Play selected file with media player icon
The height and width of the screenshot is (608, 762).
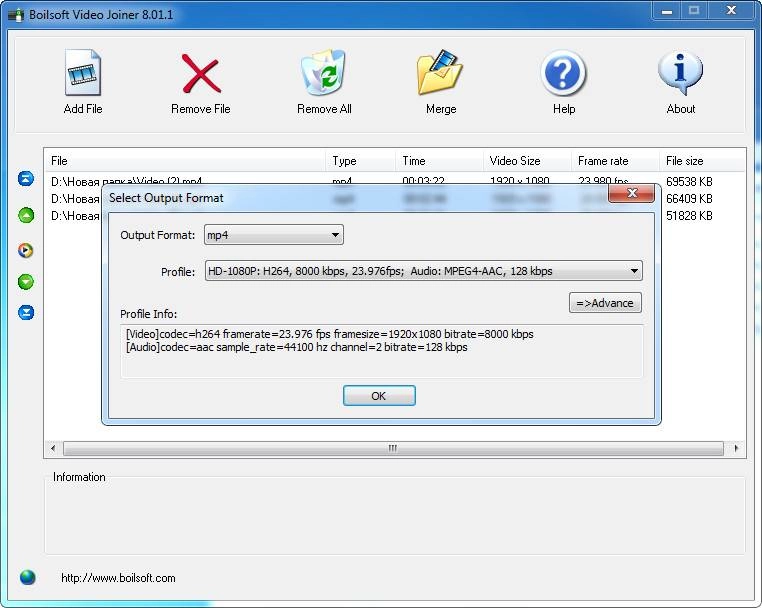(26, 250)
